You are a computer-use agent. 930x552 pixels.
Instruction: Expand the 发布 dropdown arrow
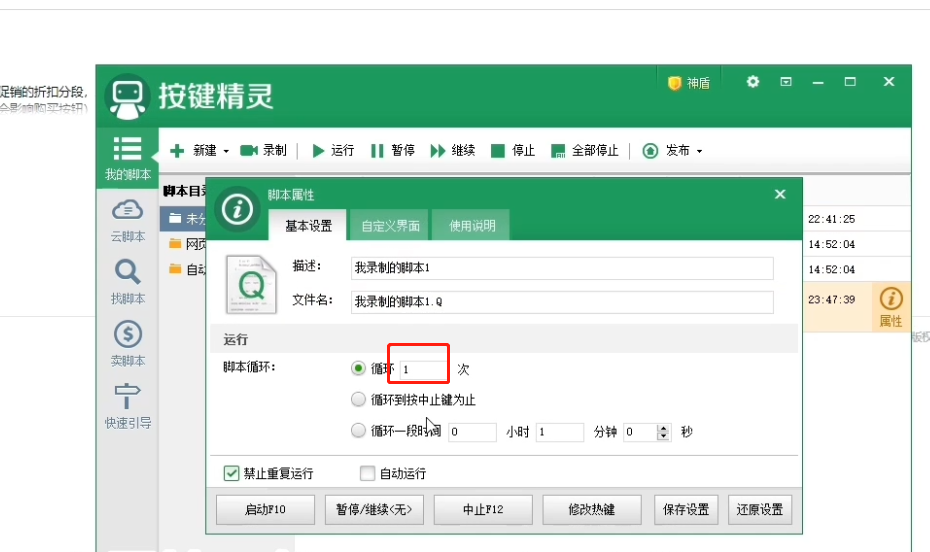coord(699,152)
